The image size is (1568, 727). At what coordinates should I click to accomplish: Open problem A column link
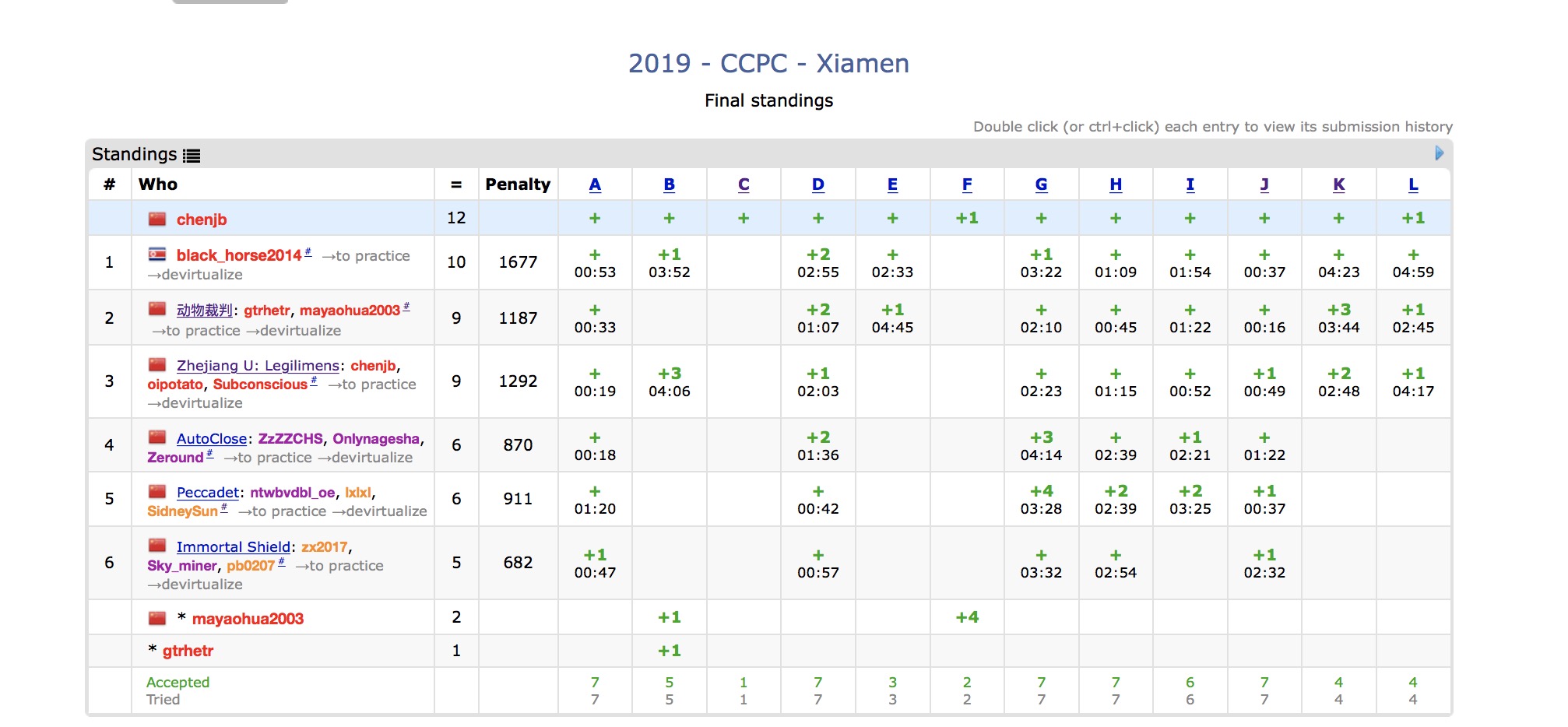click(595, 184)
